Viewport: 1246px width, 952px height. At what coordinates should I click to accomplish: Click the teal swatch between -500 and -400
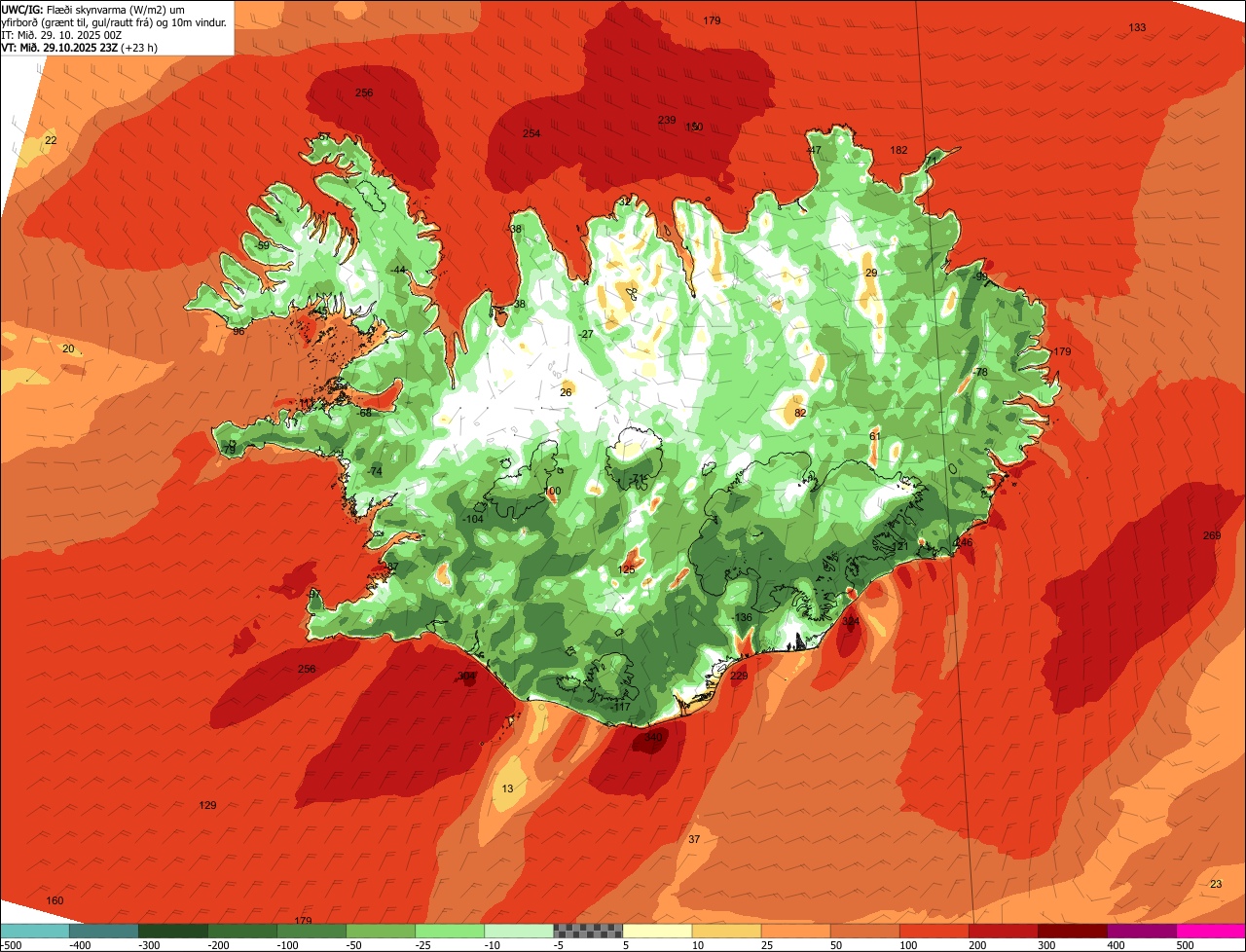click(x=34, y=931)
